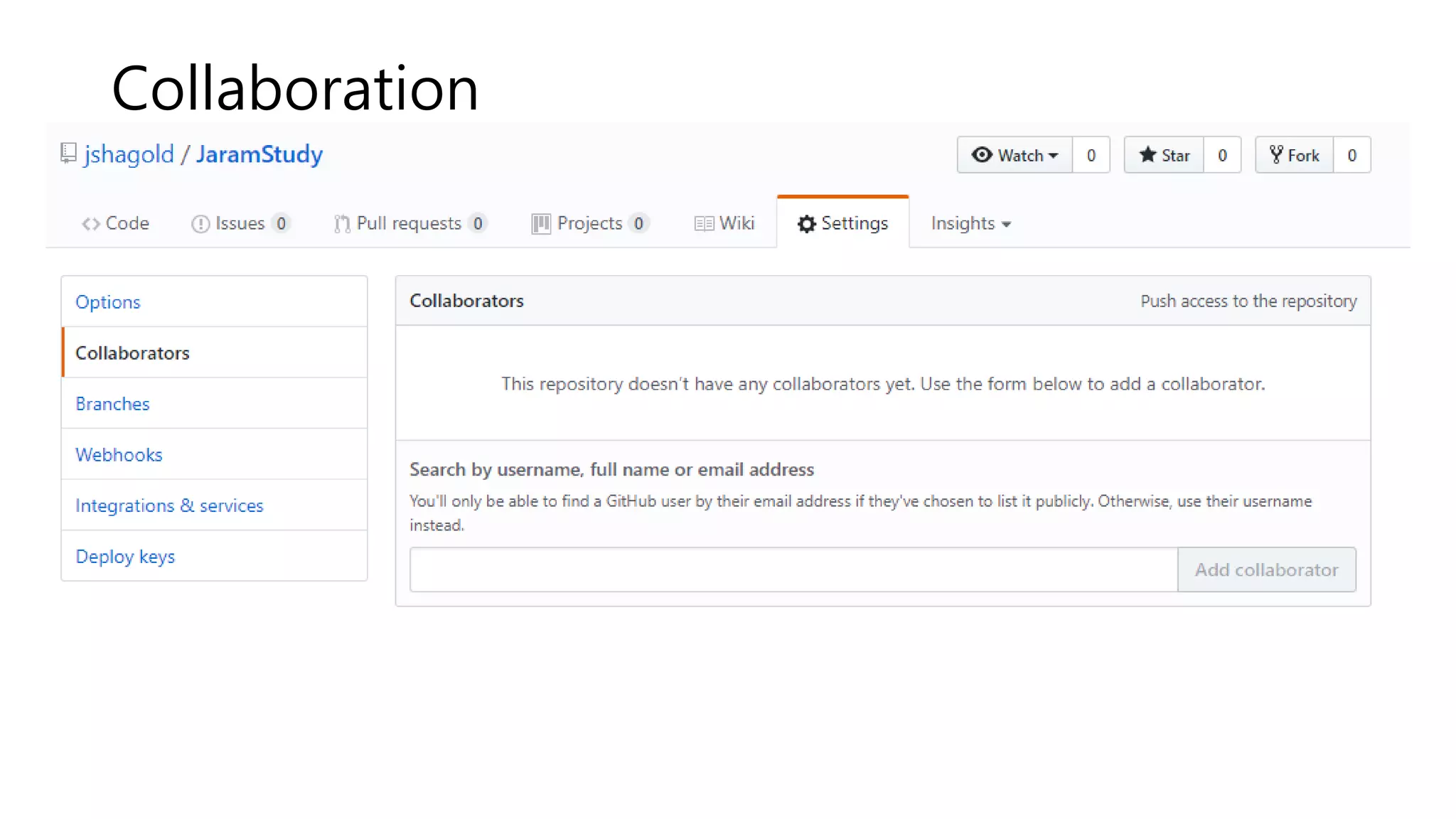
Task: Open the JaramStudy repository link
Action: (x=259, y=154)
